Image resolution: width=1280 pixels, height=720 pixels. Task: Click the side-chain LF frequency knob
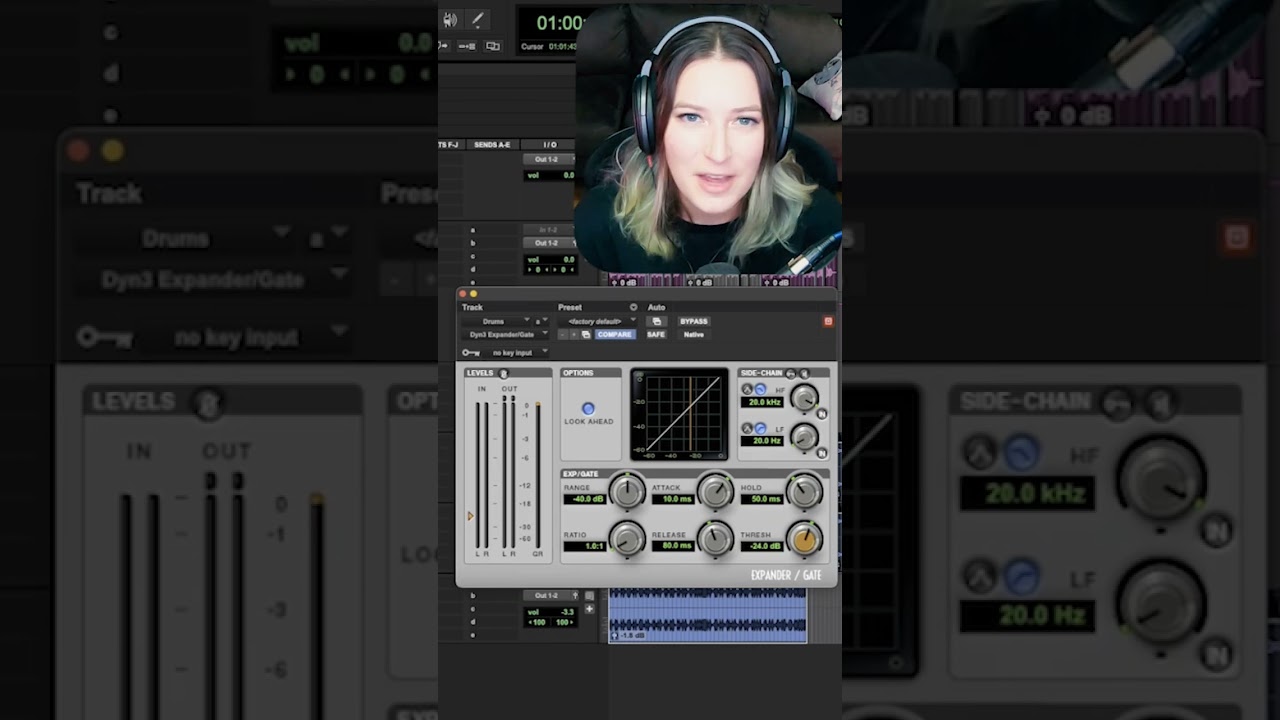(804, 437)
